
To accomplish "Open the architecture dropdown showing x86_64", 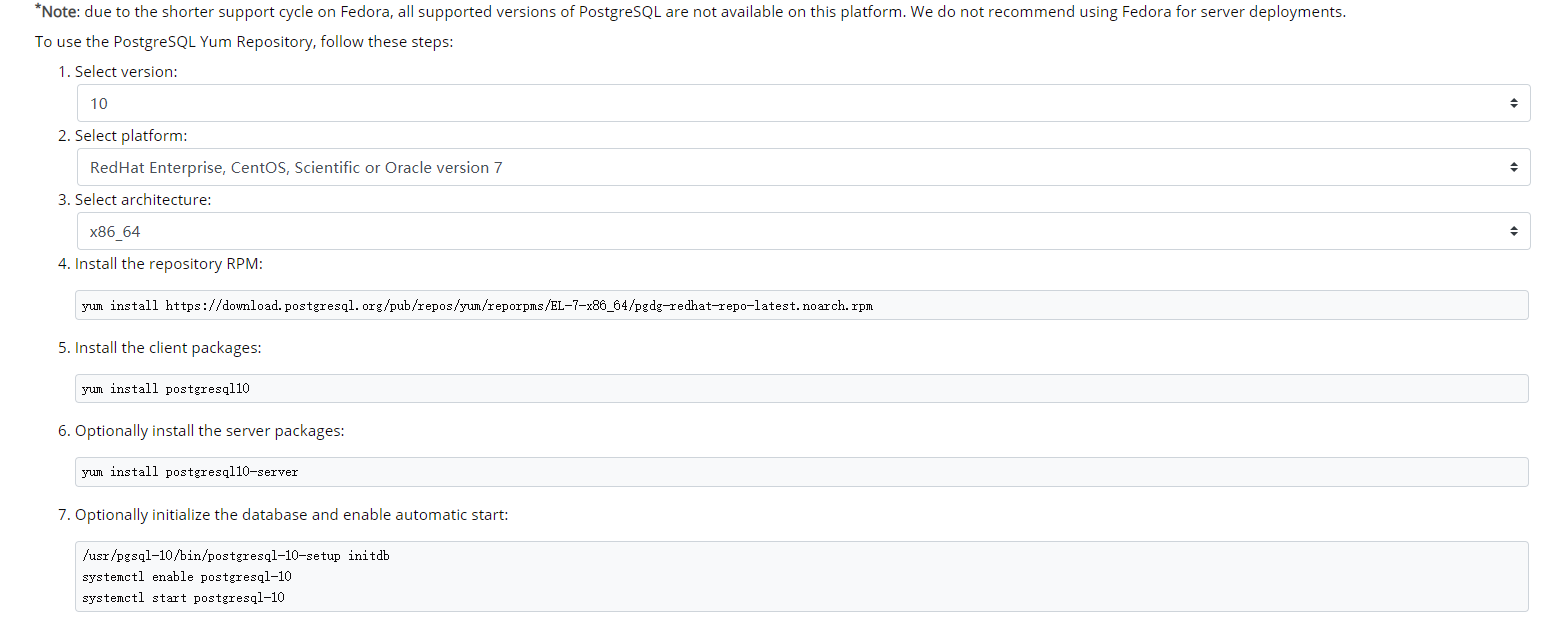I will click(x=700, y=230).
